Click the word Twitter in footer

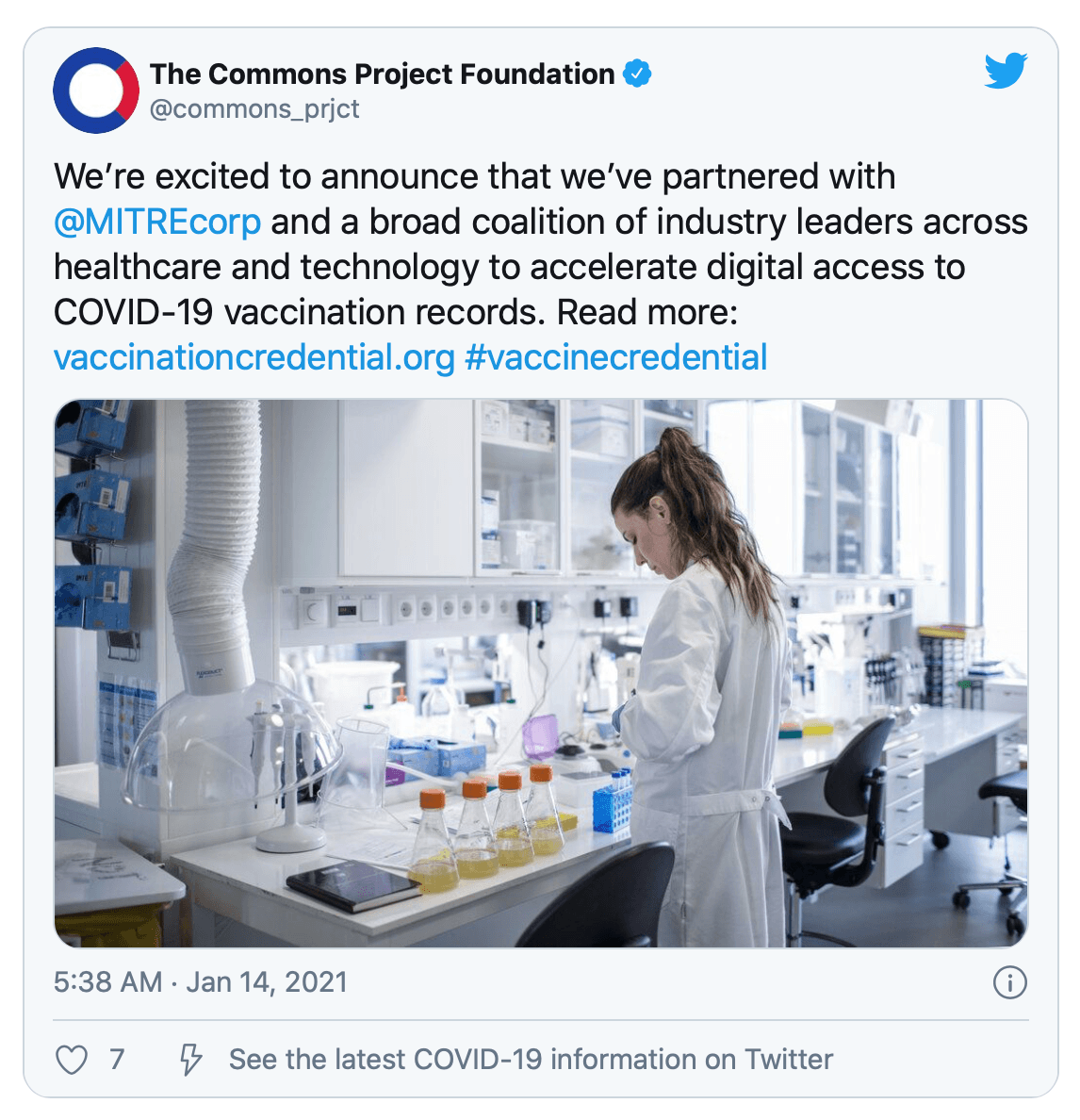789,1060
